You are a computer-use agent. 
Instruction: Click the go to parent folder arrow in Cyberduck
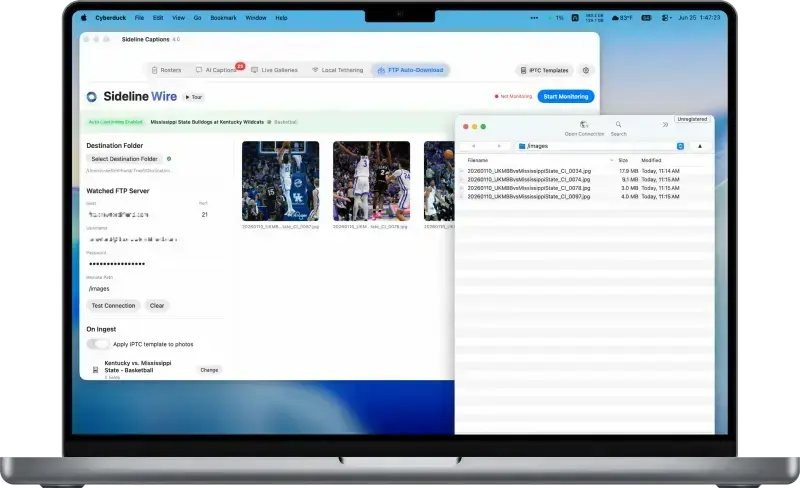[x=700, y=146]
